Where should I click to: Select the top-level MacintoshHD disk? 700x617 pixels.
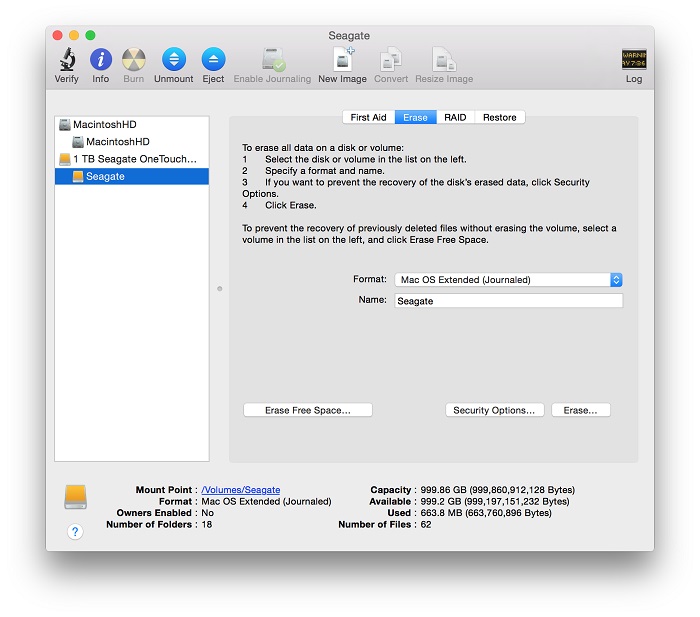(x=132, y=125)
